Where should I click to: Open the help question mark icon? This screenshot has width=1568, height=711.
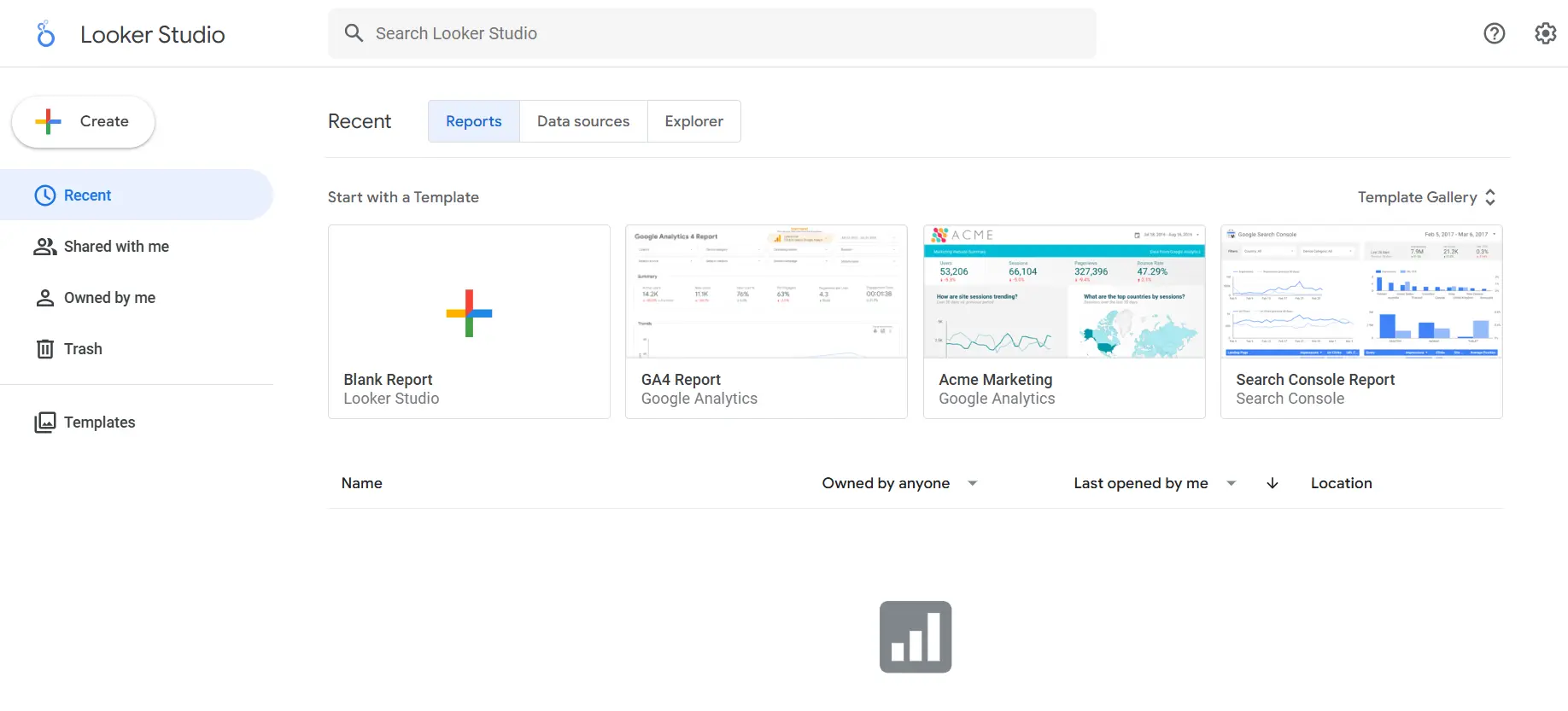(x=1494, y=33)
